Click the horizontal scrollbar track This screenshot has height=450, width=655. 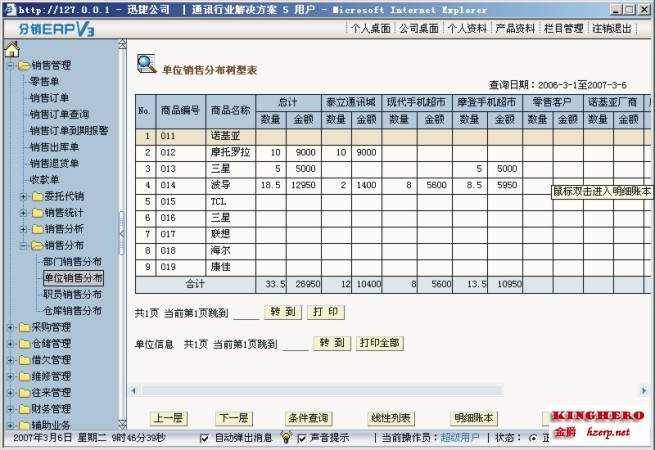coord(322,391)
